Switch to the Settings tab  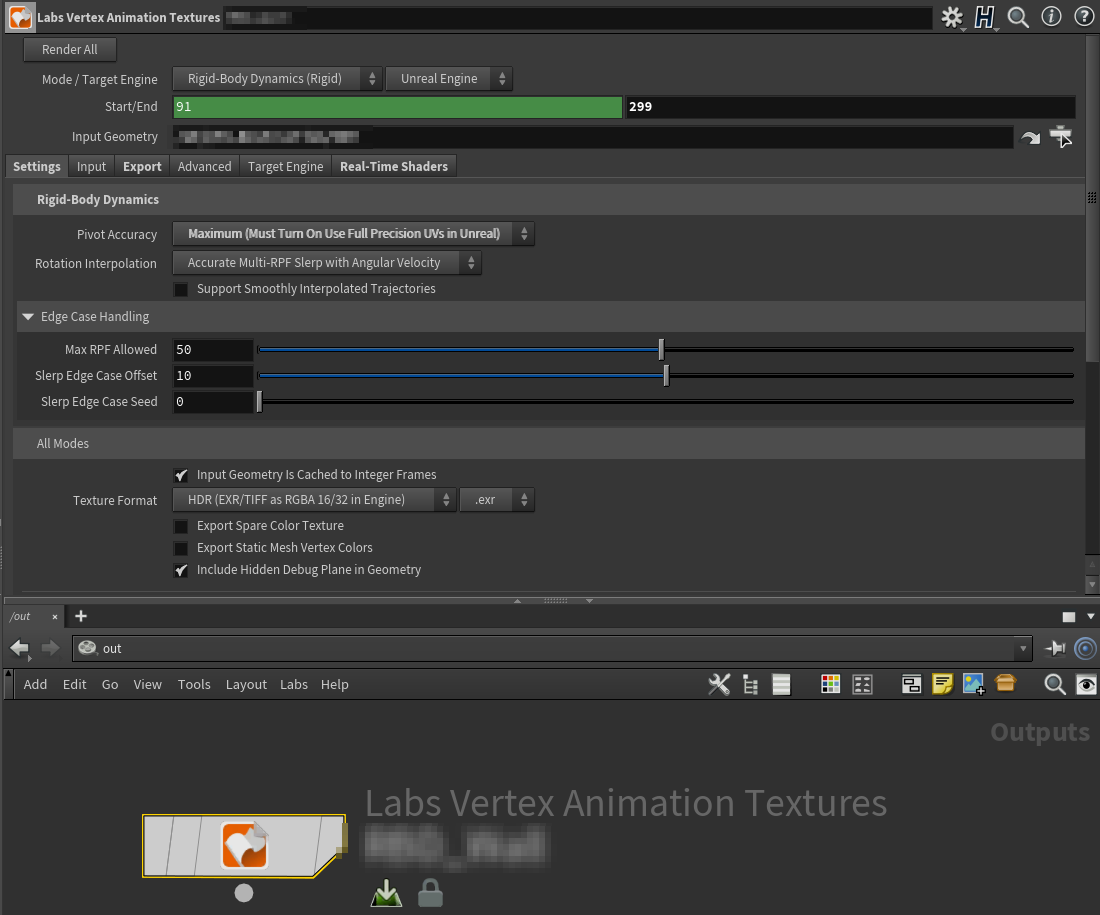(36, 166)
